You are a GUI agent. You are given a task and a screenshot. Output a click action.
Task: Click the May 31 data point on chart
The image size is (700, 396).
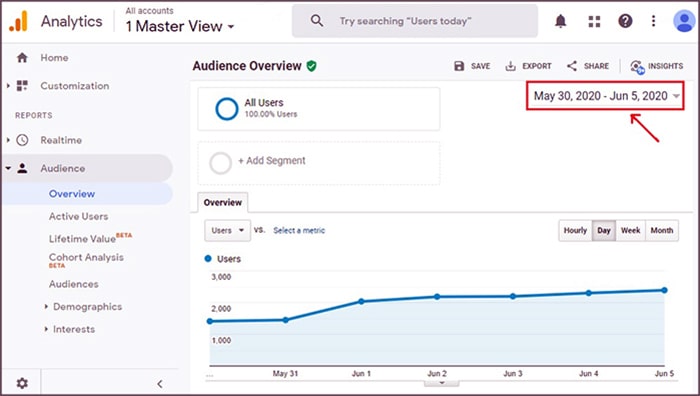click(286, 320)
